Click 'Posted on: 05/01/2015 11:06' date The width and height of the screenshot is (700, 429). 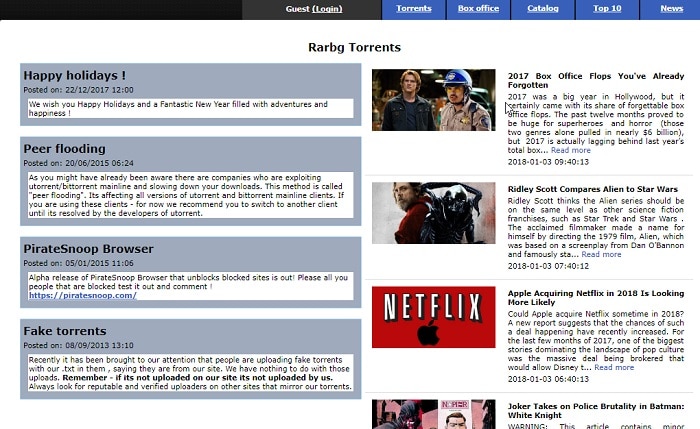[x=78, y=263]
